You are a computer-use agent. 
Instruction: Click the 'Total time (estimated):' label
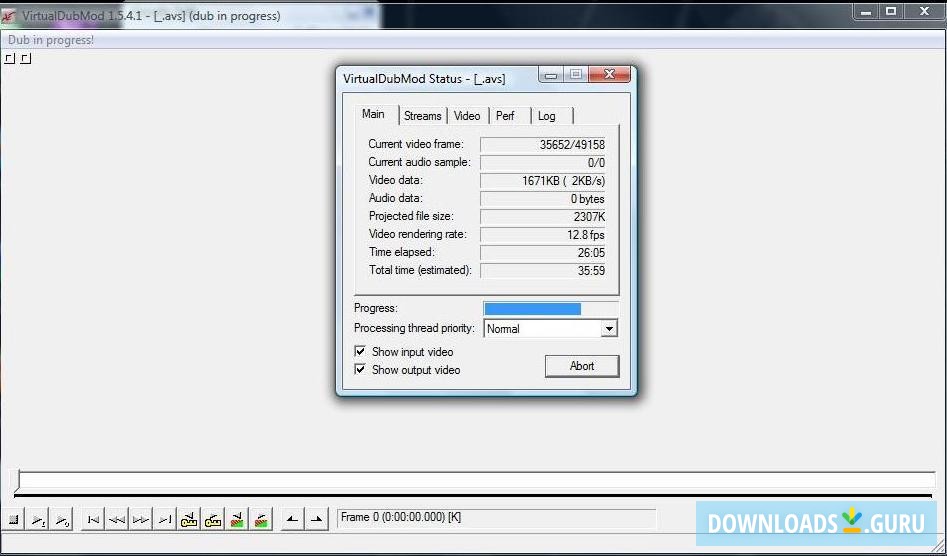coord(420,270)
